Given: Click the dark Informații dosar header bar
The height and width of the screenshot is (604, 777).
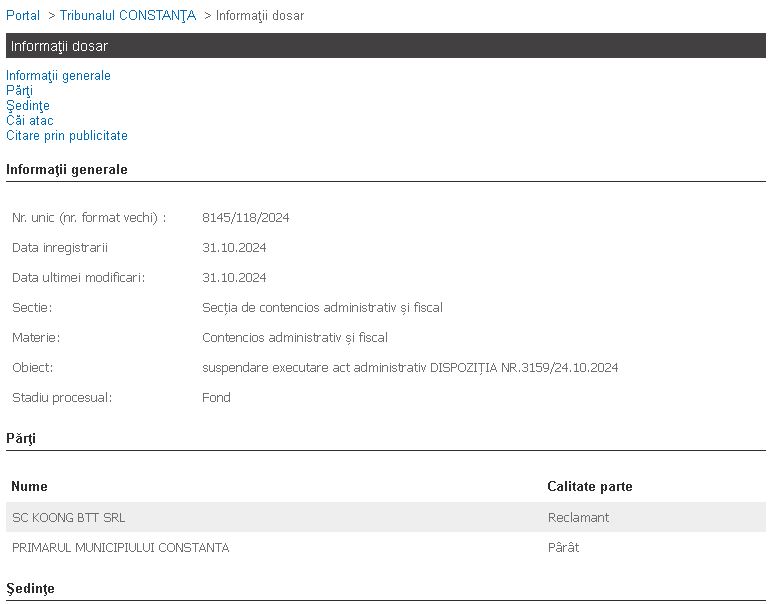Looking at the screenshot, I should click(386, 46).
